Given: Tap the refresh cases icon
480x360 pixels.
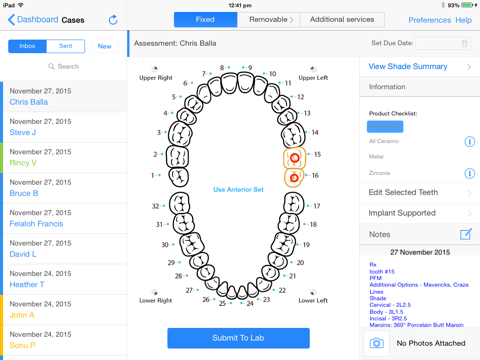Looking at the screenshot, I should [x=113, y=20].
